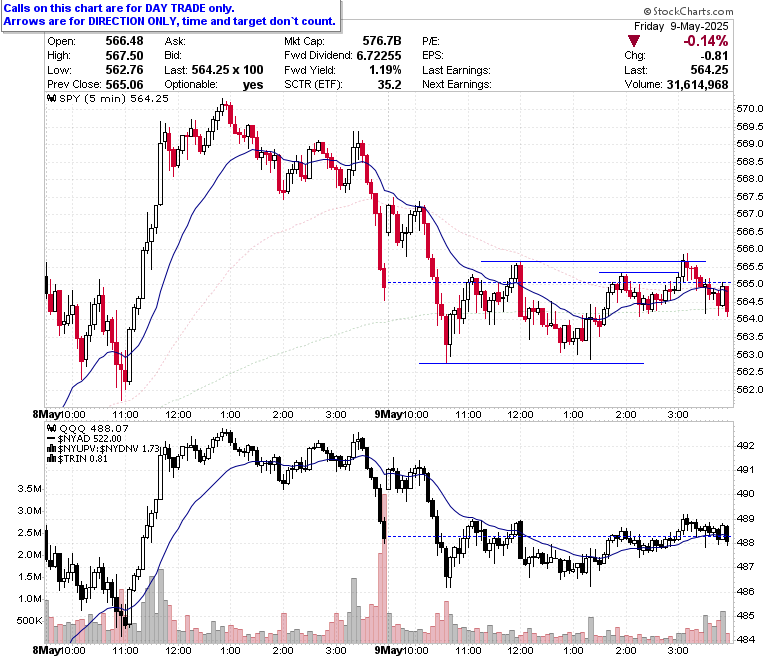Click the Optionable yes value

[x=253, y=85]
